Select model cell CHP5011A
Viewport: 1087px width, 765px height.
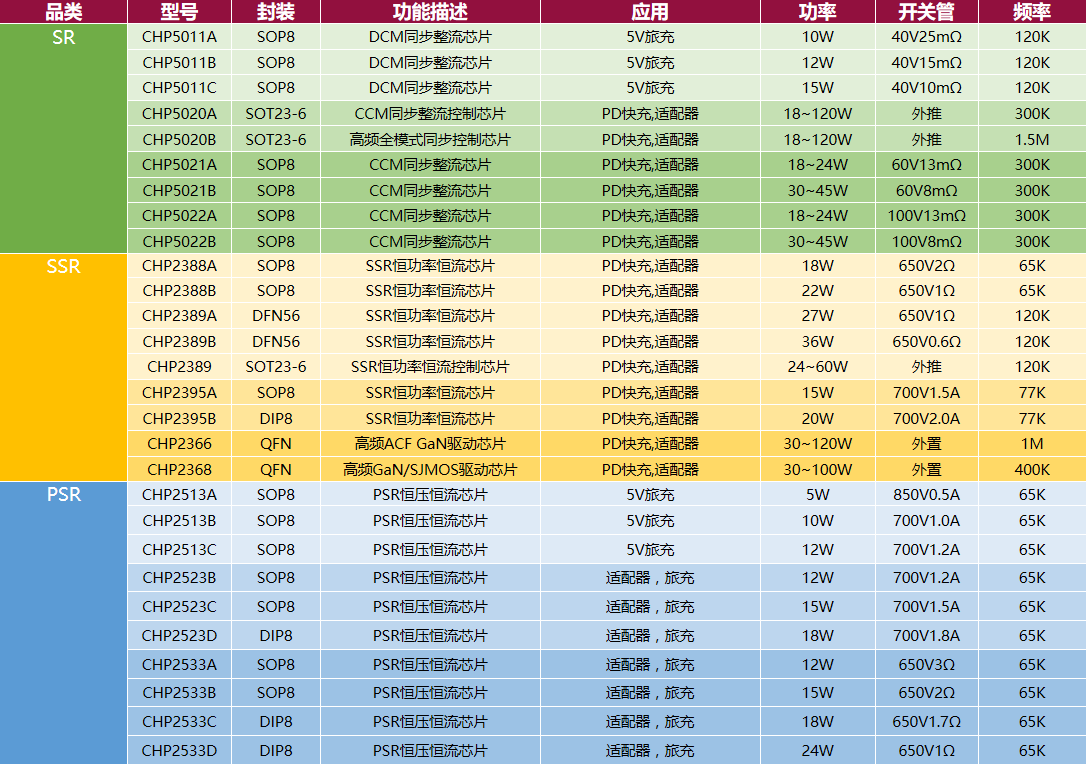click(x=180, y=37)
